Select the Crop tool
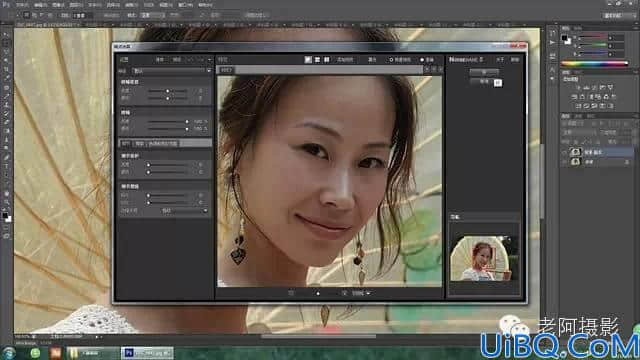The height and width of the screenshot is (360, 640). tap(6, 69)
